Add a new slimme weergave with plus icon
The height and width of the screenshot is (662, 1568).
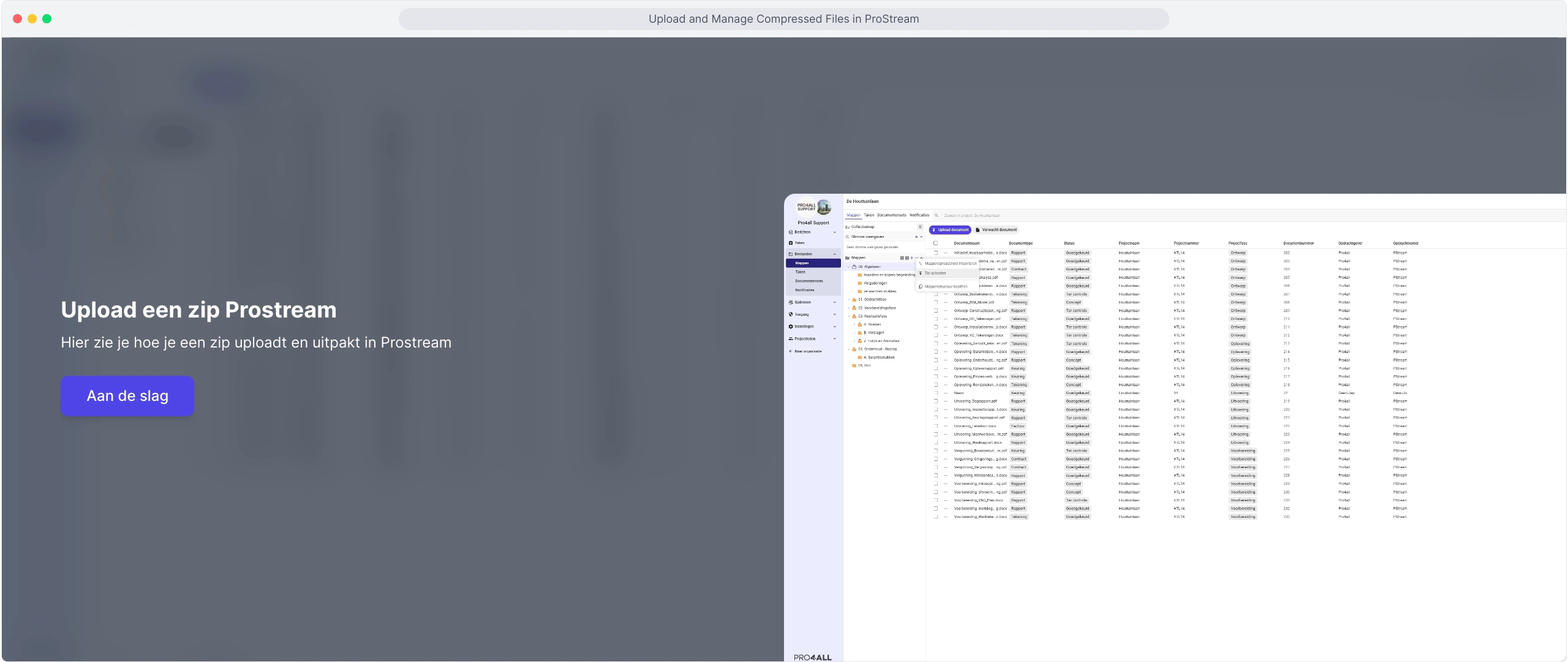pyautogui.click(x=916, y=237)
